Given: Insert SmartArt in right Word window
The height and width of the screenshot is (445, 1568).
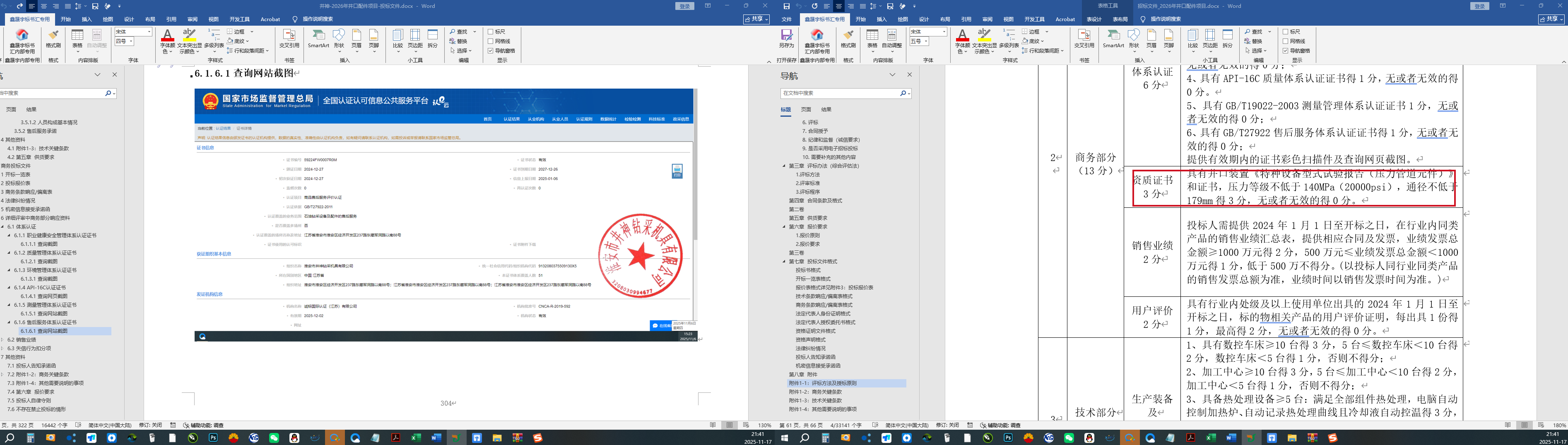Looking at the screenshot, I should tap(1113, 38).
